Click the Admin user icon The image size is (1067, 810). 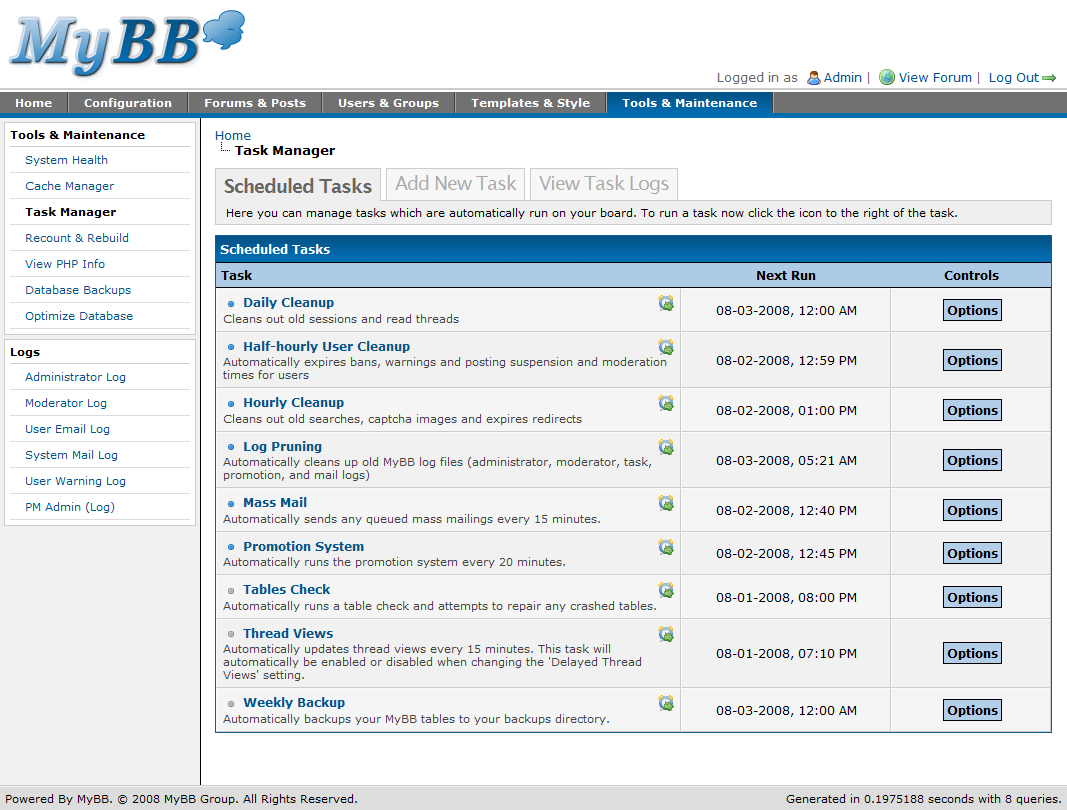[814, 78]
